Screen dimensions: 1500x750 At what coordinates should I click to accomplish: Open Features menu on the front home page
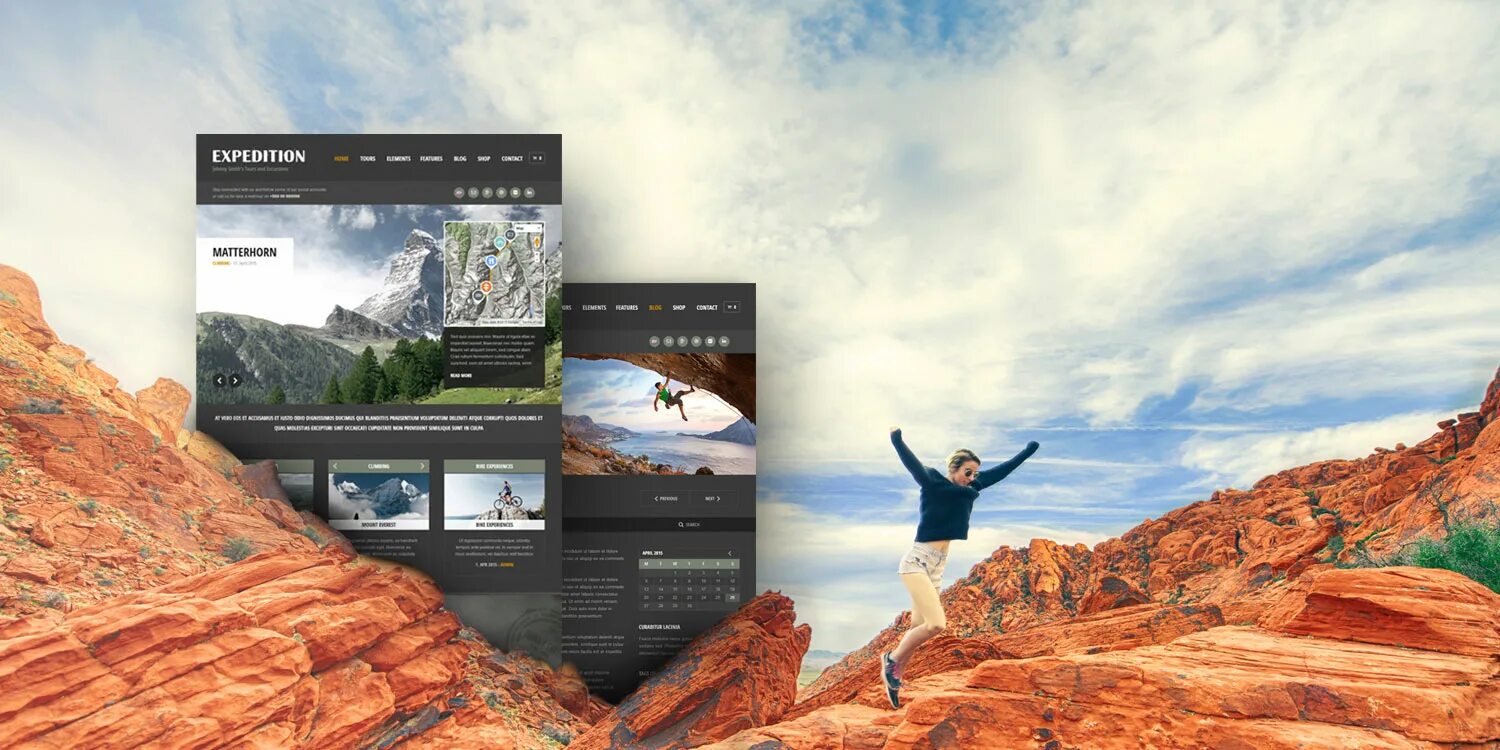pos(431,158)
